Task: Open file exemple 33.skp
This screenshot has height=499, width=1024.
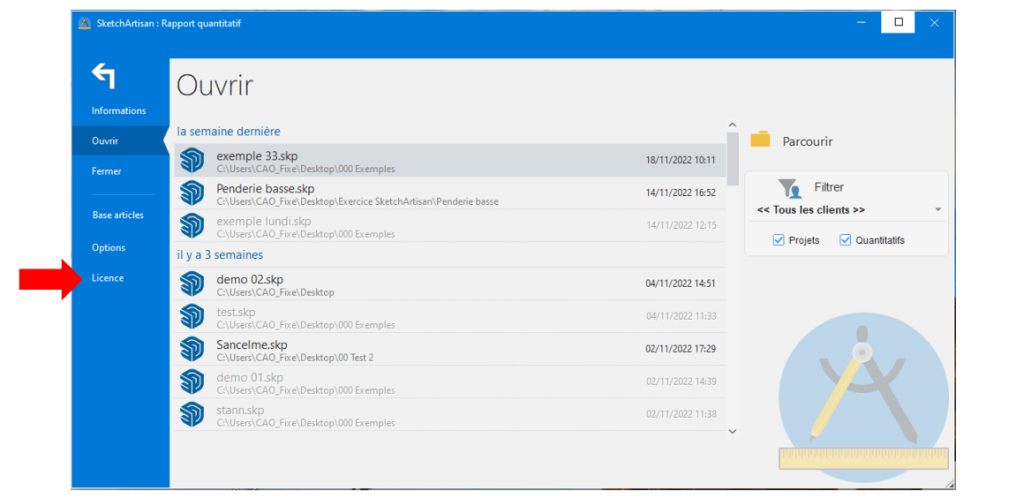Action: tap(450, 161)
